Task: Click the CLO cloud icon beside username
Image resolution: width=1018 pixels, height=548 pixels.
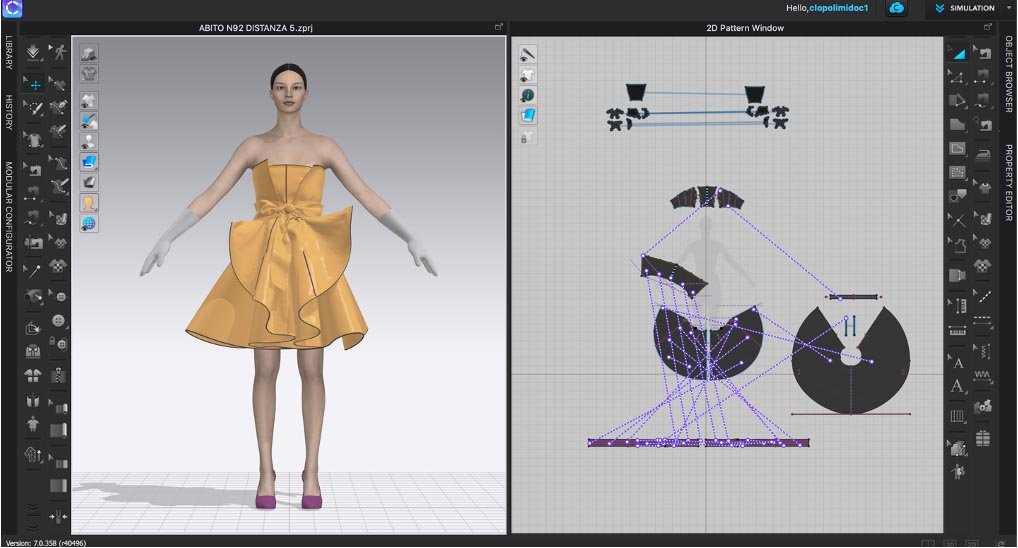Action: click(x=897, y=8)
